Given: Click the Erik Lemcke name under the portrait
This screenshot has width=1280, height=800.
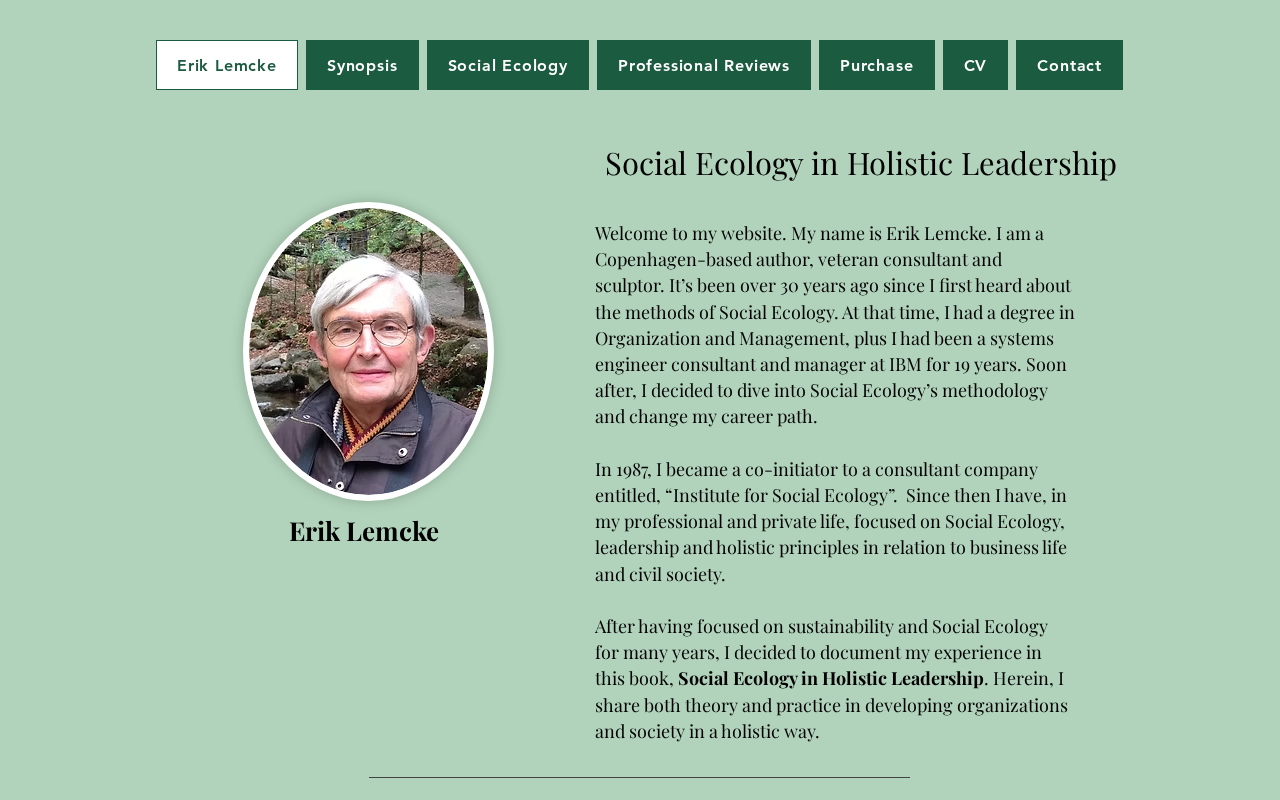Looking at the screenshot, I should tap(364, 531).
